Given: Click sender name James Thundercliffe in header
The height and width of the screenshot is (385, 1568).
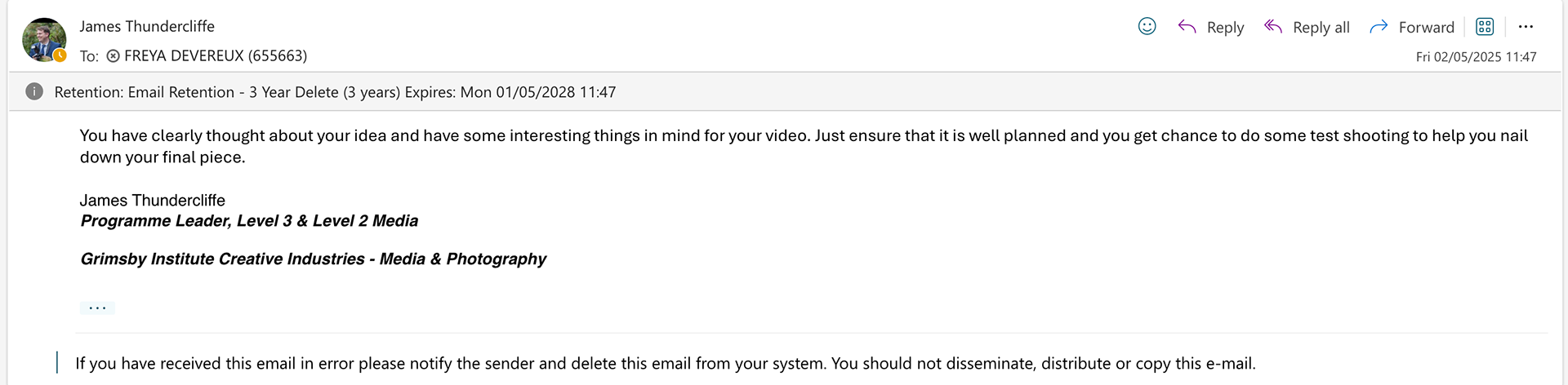Looking at the screenshot, I should tap(147, 26).
